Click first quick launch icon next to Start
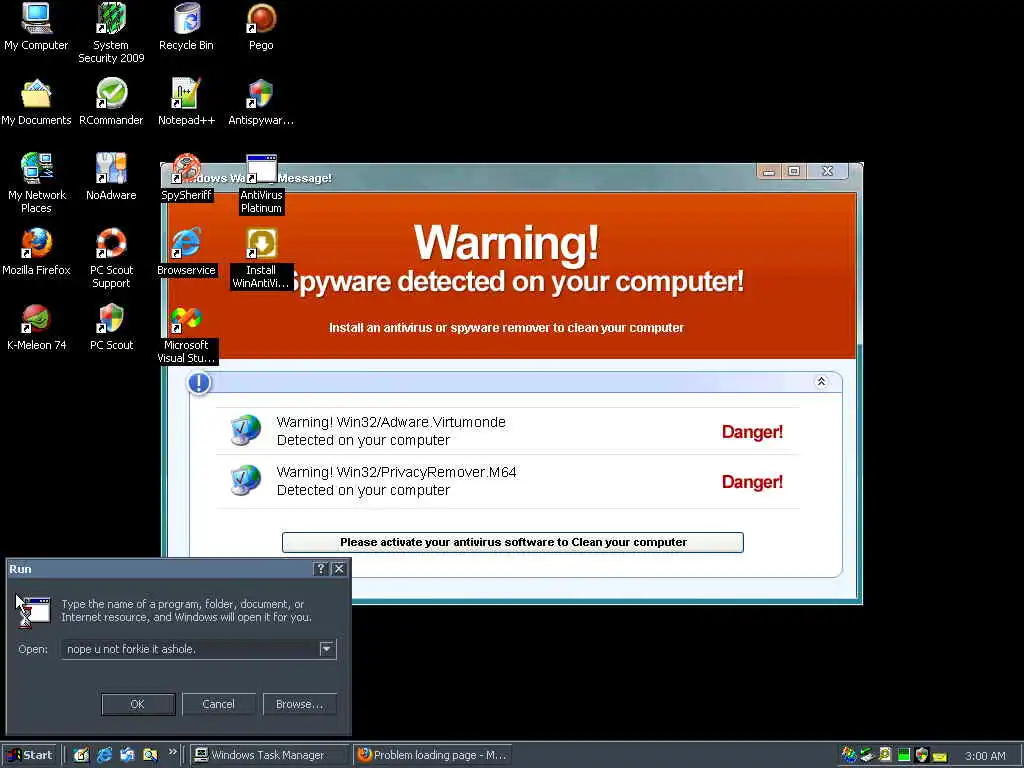Viewport: 1024px width, 768px height. (81, 755)
